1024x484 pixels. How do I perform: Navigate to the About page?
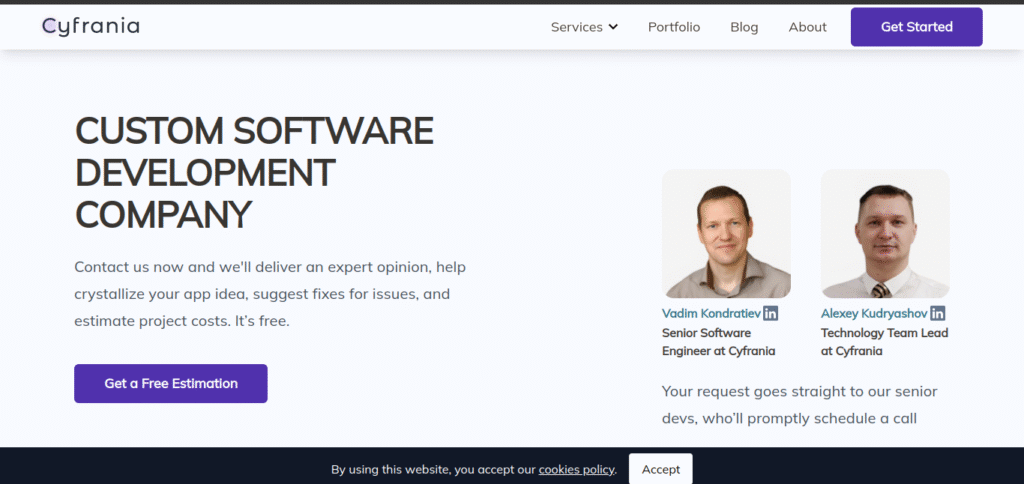[x=807, y=27]
